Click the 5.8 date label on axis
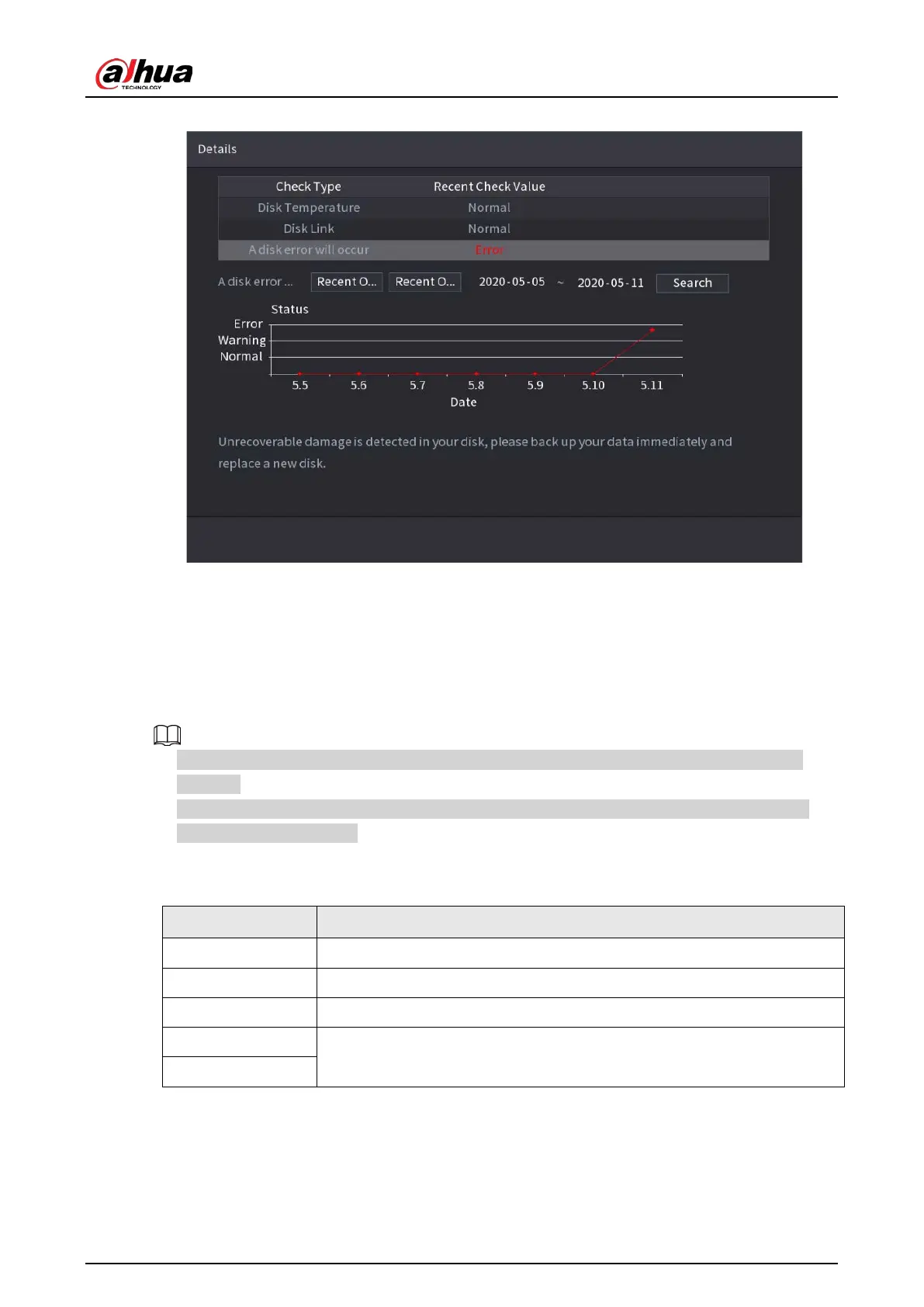924x1307 pixels. tap(476, 385)
